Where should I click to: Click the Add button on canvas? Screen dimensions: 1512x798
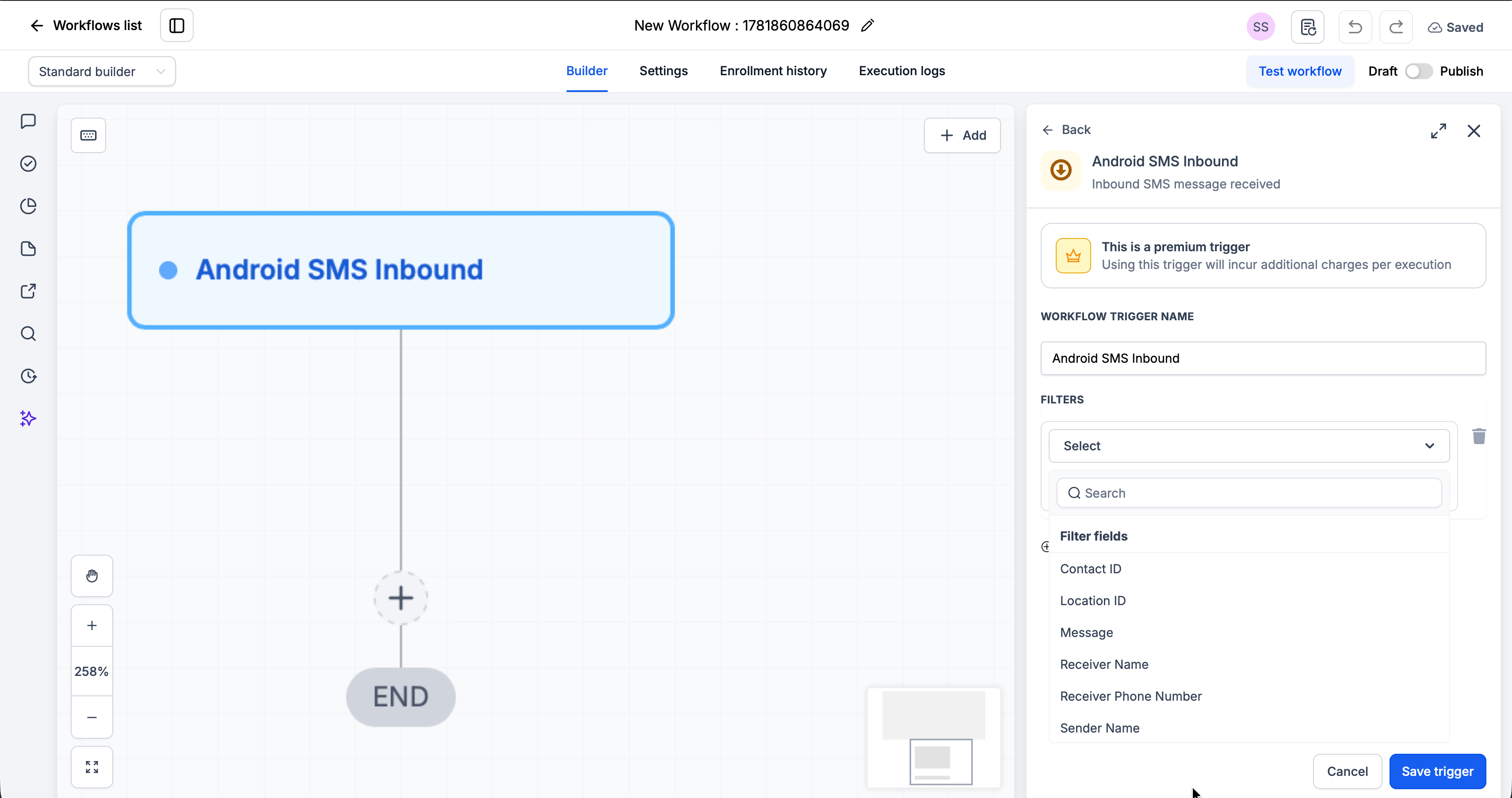coord(962,136)
